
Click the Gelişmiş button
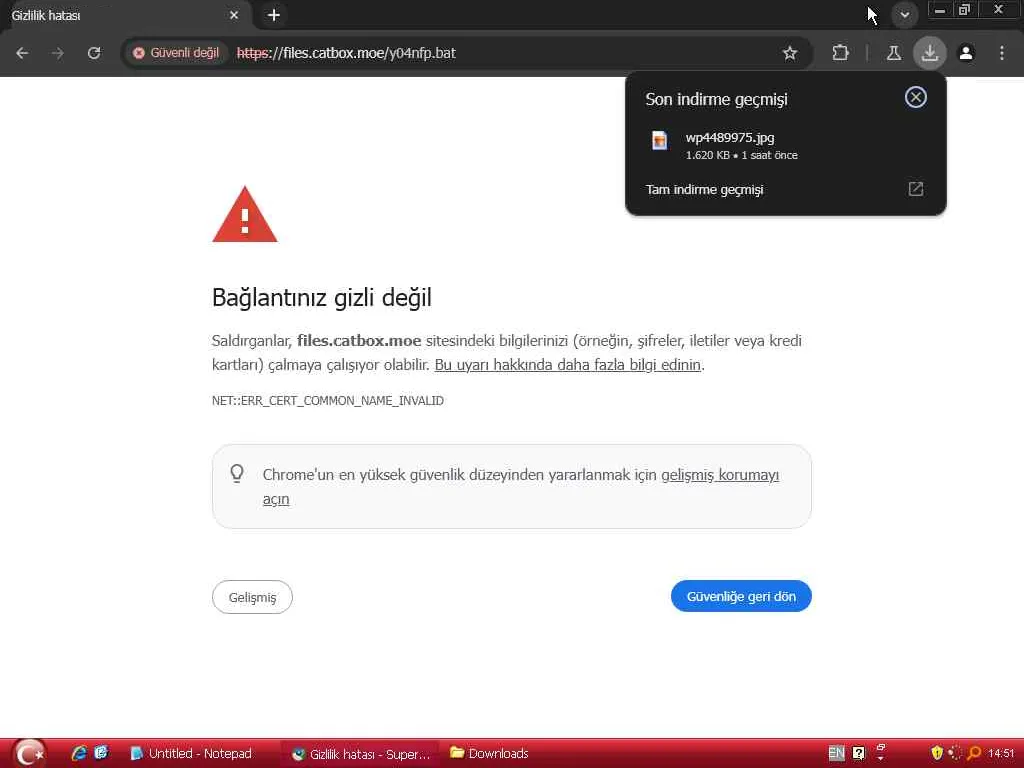point(252,597)
